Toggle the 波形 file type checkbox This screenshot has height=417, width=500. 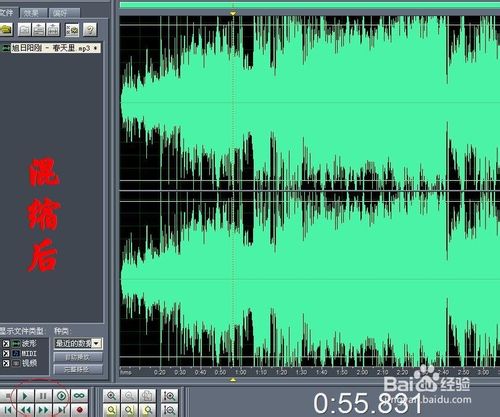pyautogui.click(x=6, y=343)
